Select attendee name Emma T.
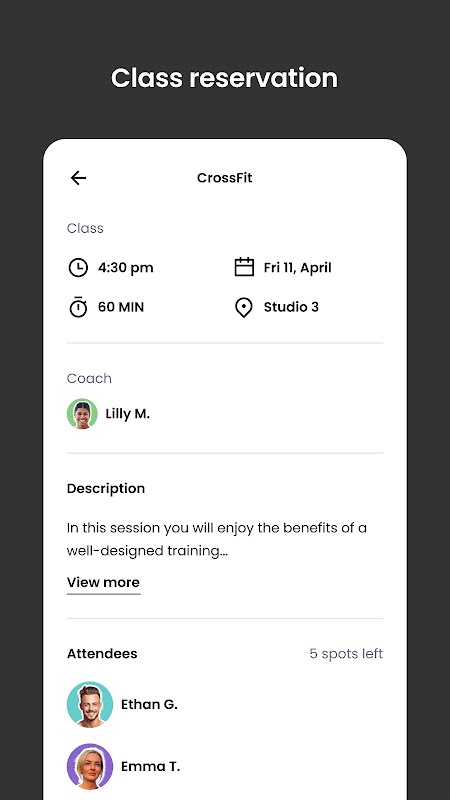 pos(150,766)
